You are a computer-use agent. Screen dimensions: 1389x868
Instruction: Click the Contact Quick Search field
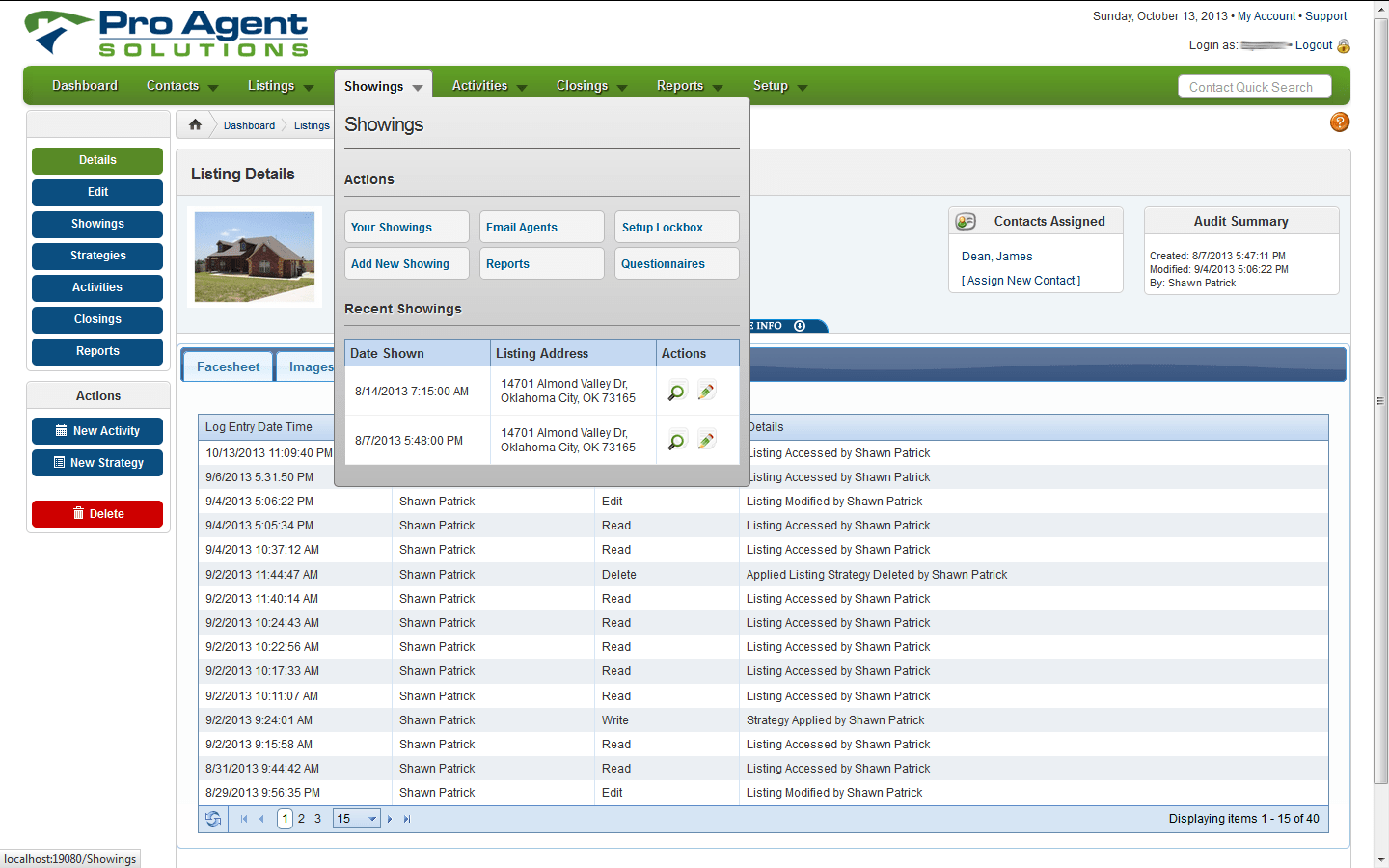[x=1254, y=86]
